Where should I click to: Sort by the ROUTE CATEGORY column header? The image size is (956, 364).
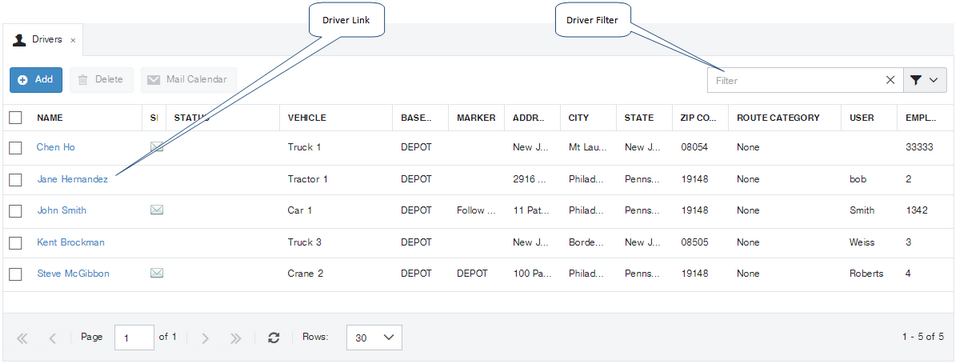tap(778, 118)
